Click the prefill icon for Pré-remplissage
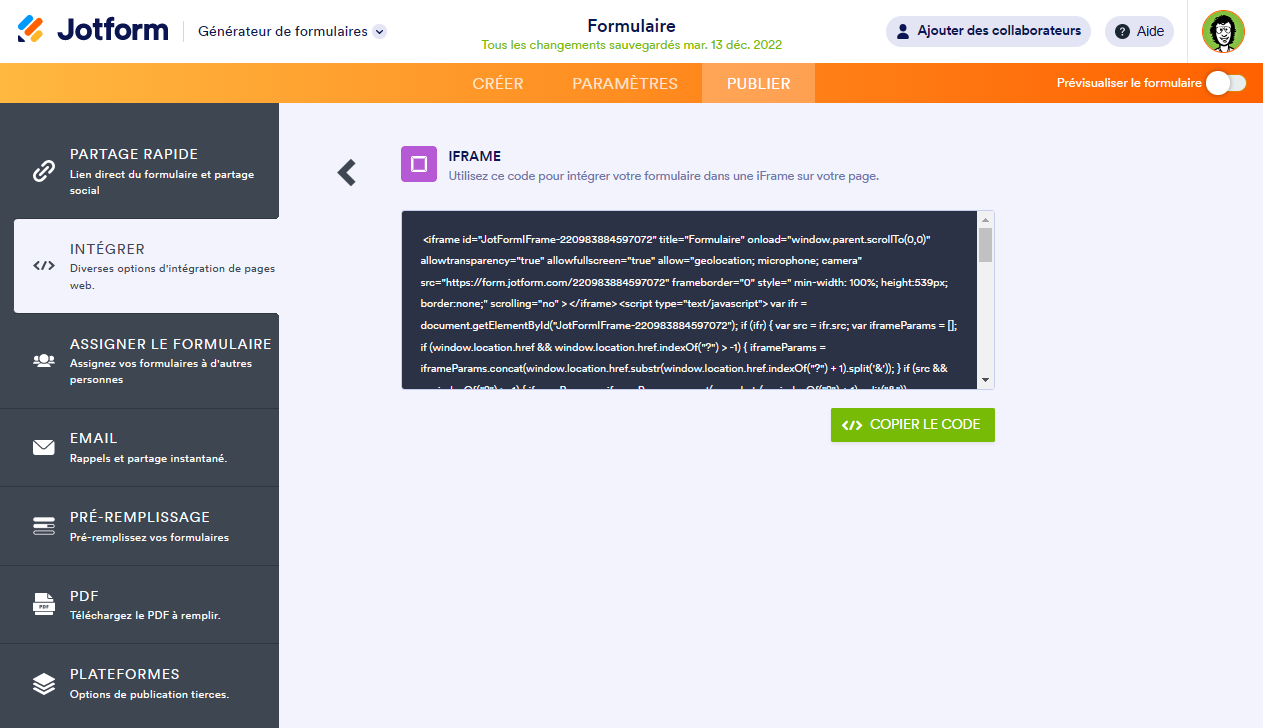This screenshot has height=728, width=1263. coord(44,526)
